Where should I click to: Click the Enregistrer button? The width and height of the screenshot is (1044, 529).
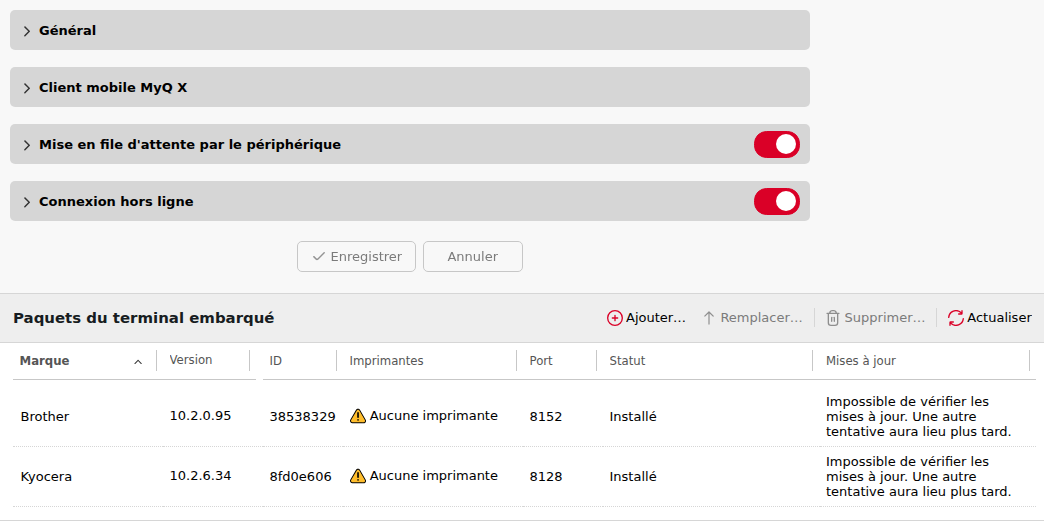(356, 257)
